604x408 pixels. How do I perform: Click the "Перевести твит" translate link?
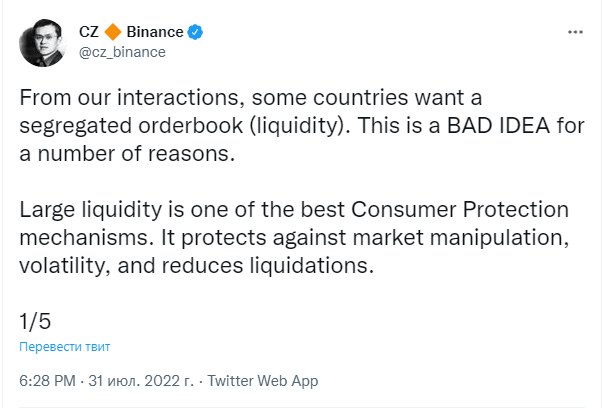(x=65, y=347)
